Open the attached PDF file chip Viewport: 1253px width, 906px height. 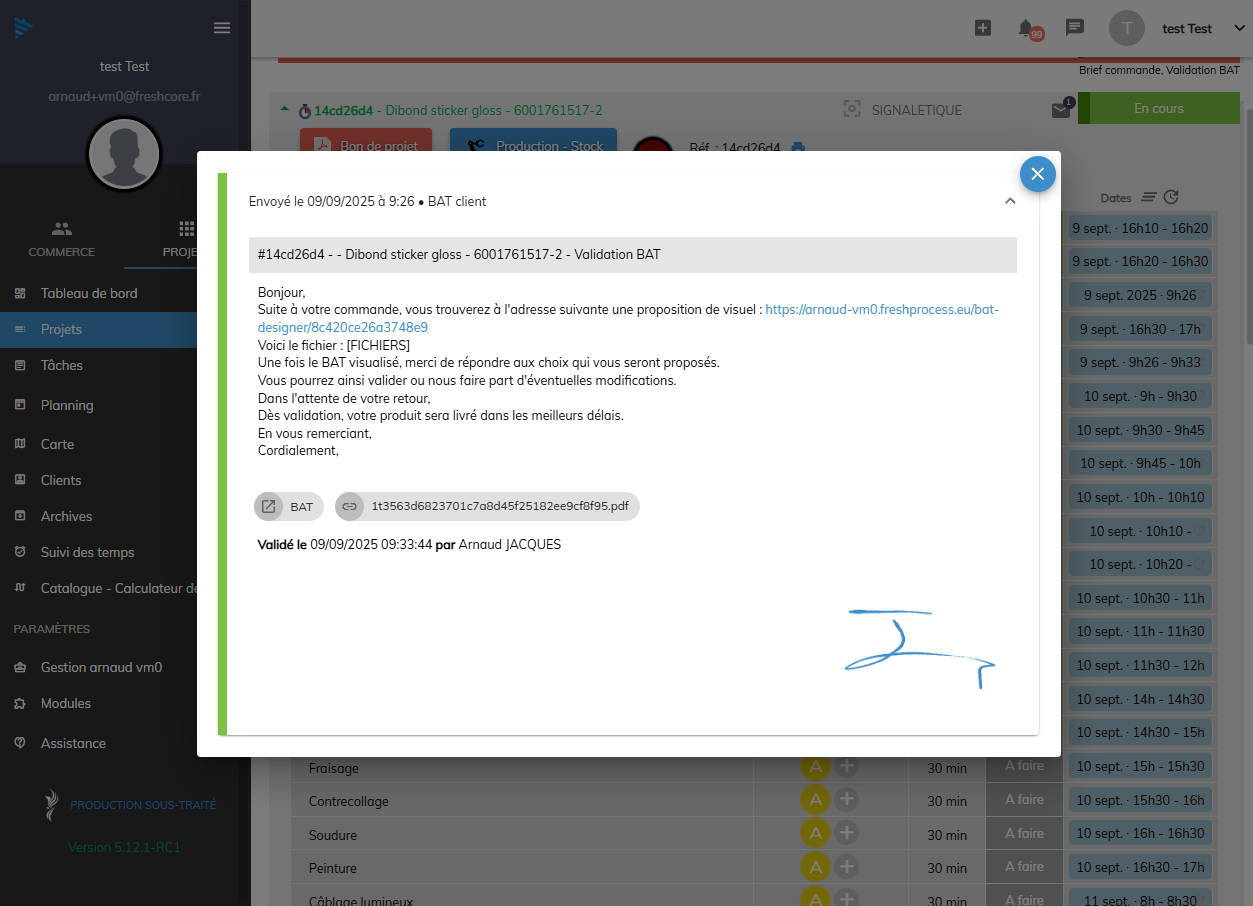tap(487, 507)
